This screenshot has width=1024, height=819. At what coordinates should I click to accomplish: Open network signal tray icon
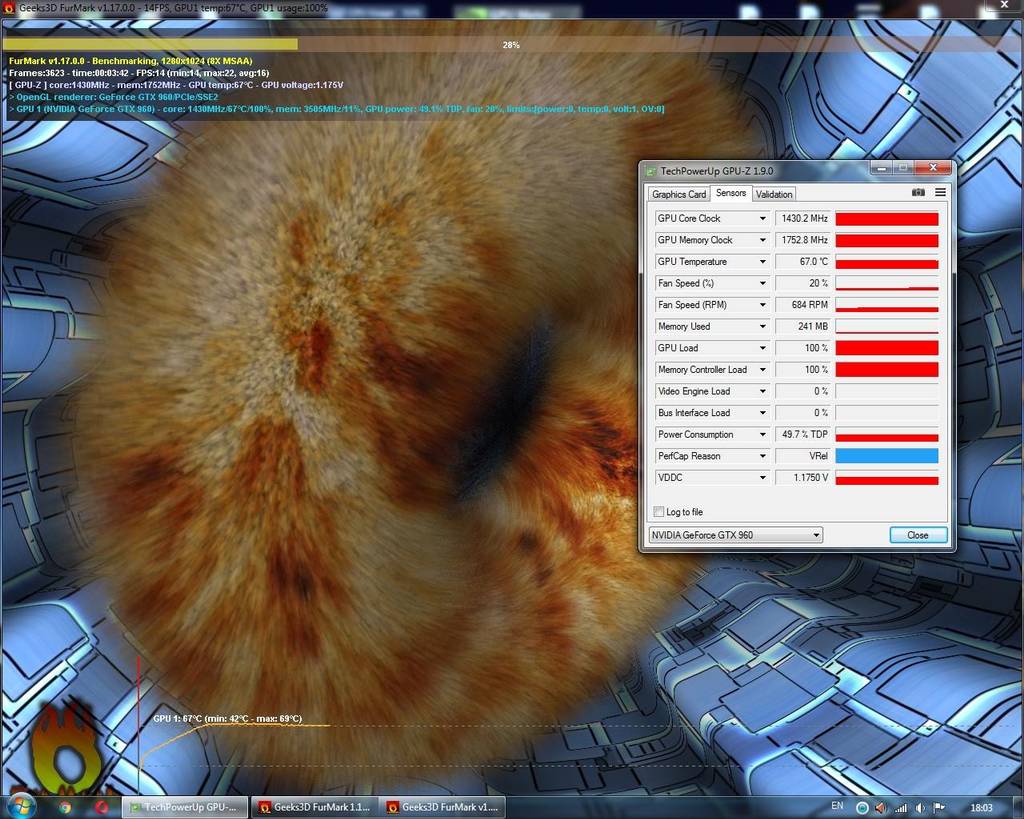(x=901, y=808)
